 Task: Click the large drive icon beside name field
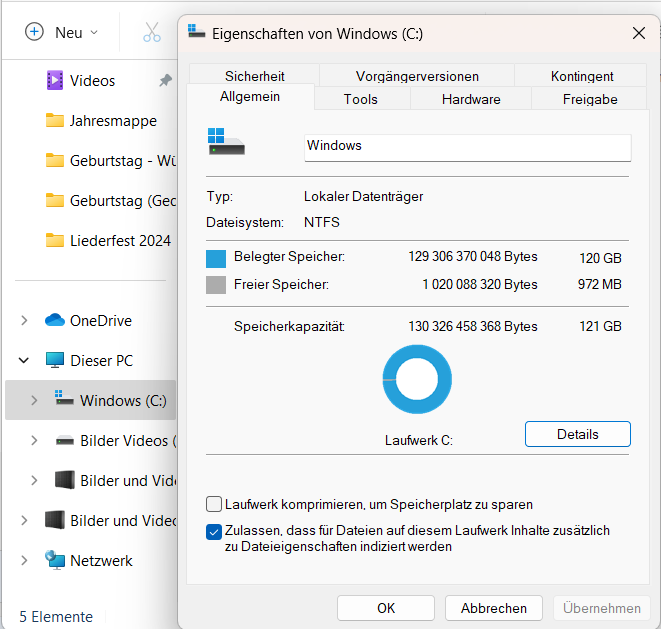click(226, 142)
